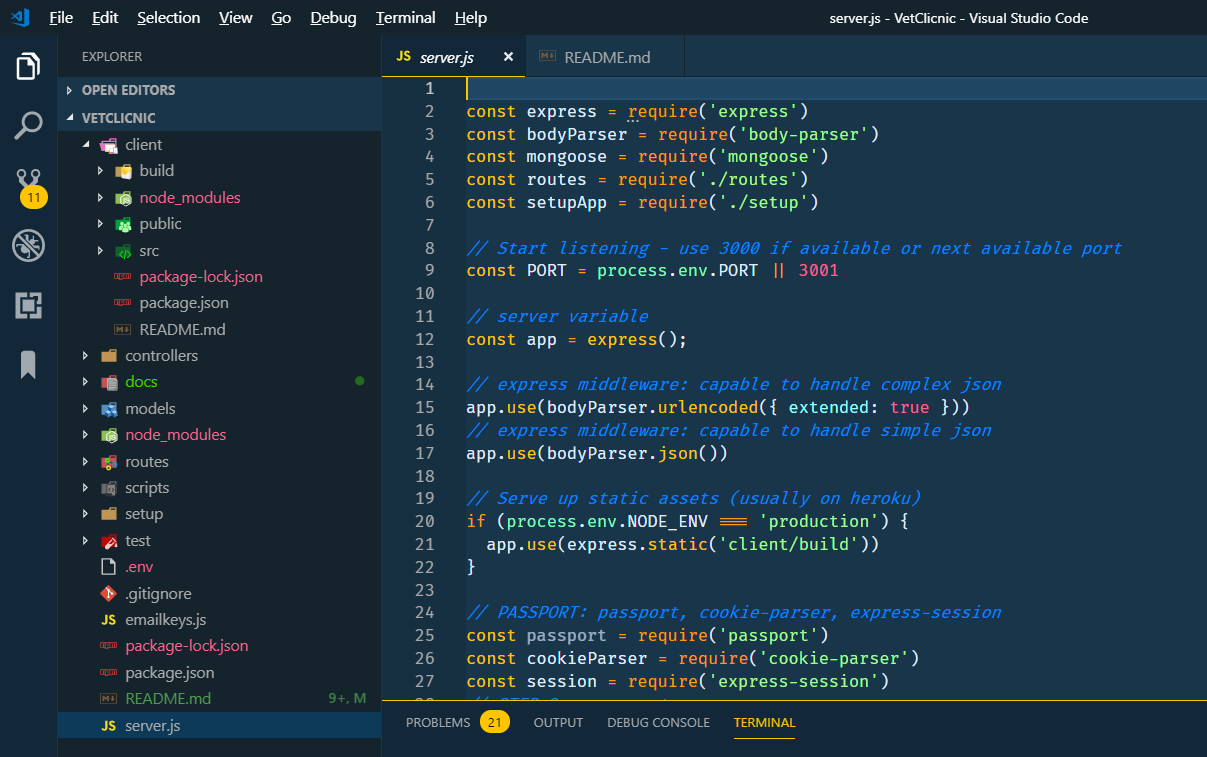Collapse the client folder arrow

pos(85,145)
